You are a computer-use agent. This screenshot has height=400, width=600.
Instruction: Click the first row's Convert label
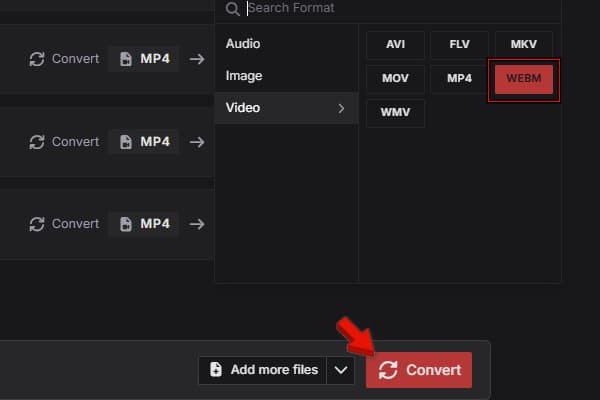tap(75, 59)
